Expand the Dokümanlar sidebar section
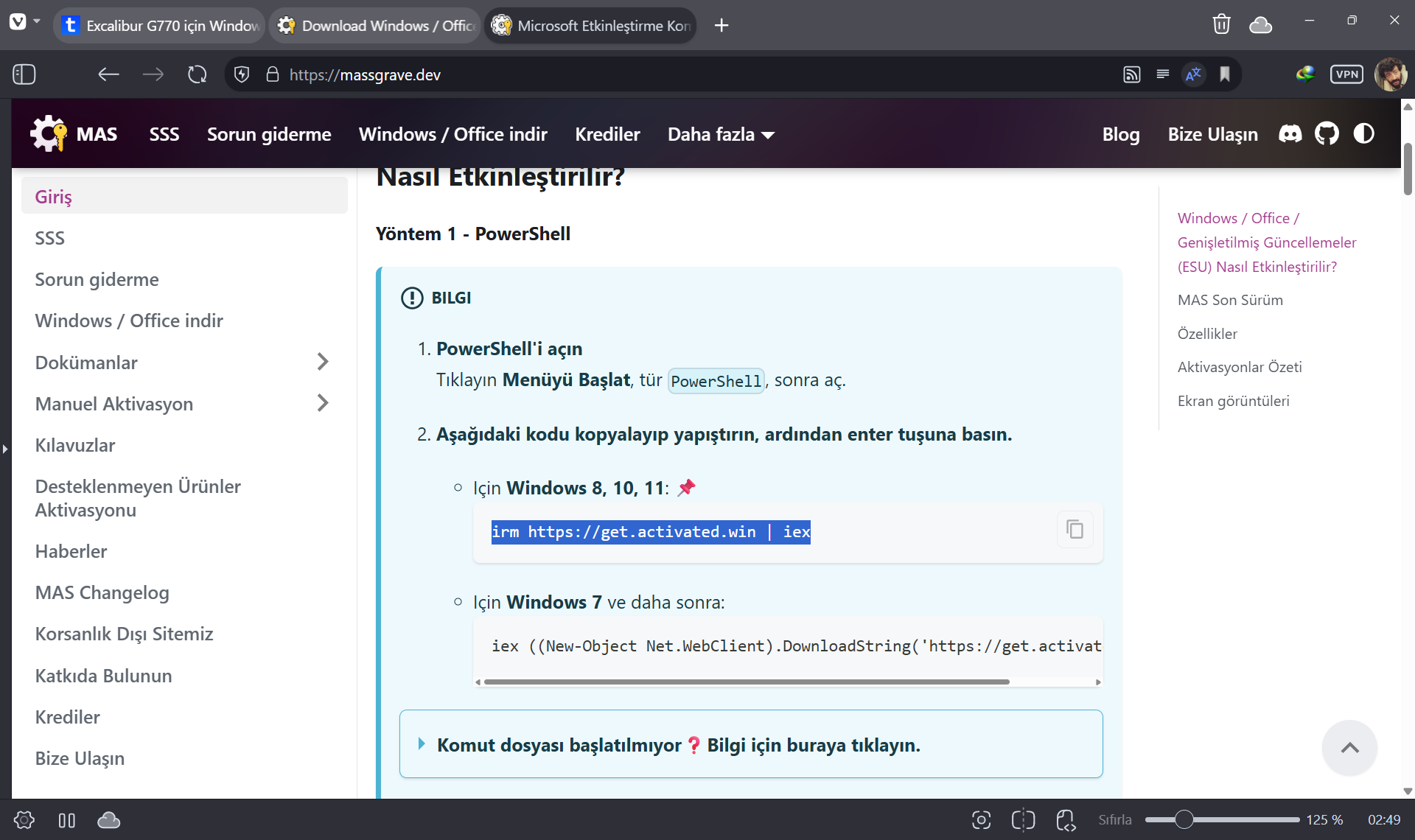Image resolution: width=1415 pixels, height=840 pixels. [x=322, y=362]
